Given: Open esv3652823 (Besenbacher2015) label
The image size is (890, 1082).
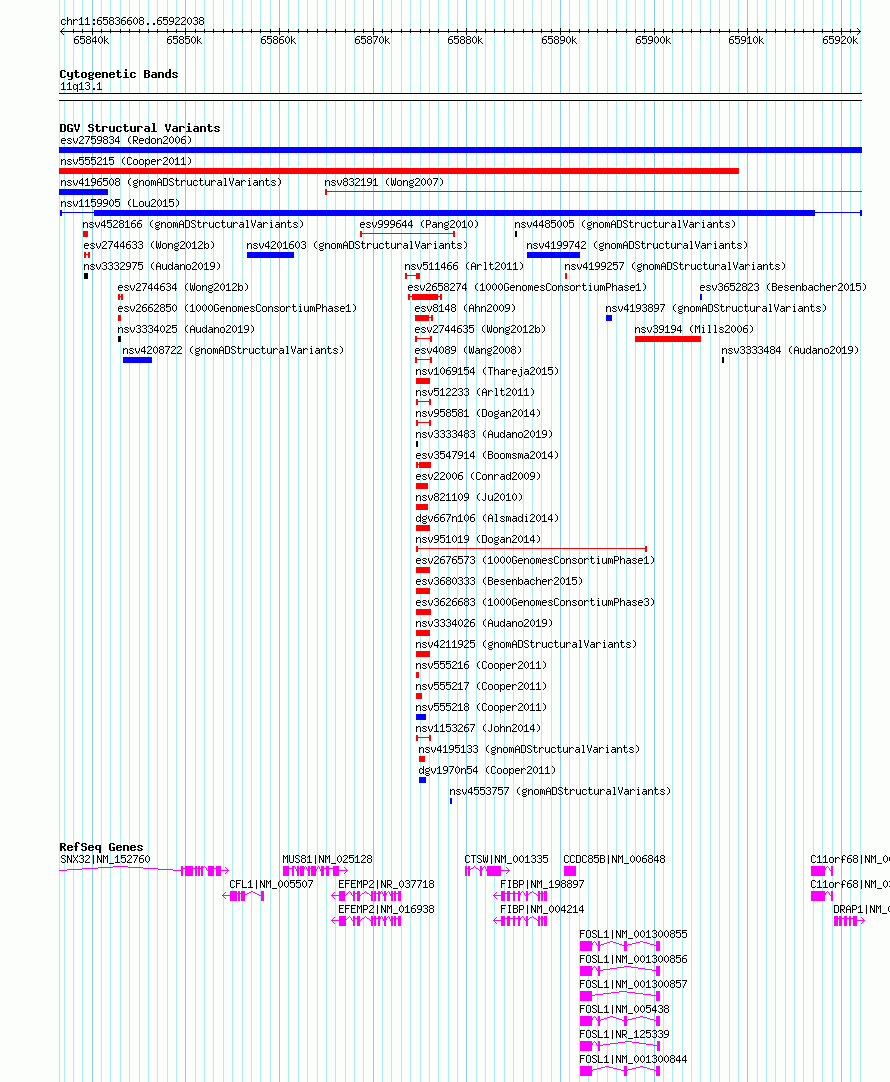Looking at the screenshot, I should [783, 287].
